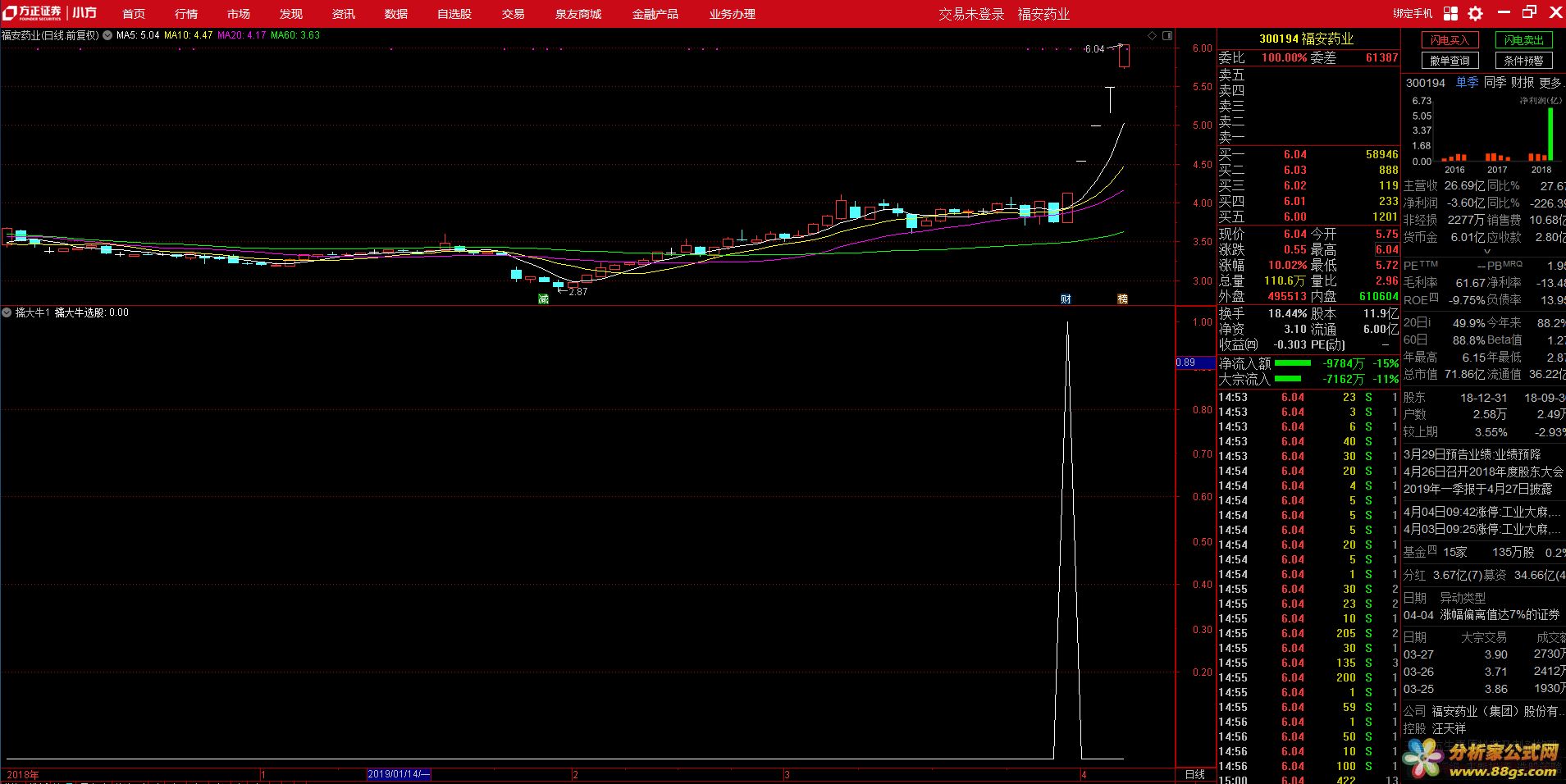
Task: Open the chart period dropdown beside 福安药业(日线.前复权)
Action: click(x=107, y=36)
